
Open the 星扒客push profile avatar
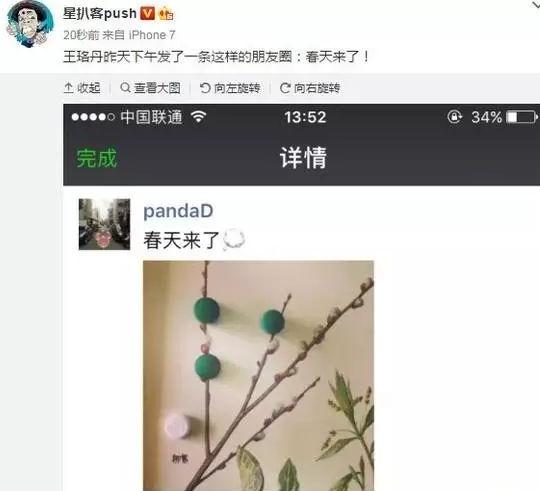(30, 23)
